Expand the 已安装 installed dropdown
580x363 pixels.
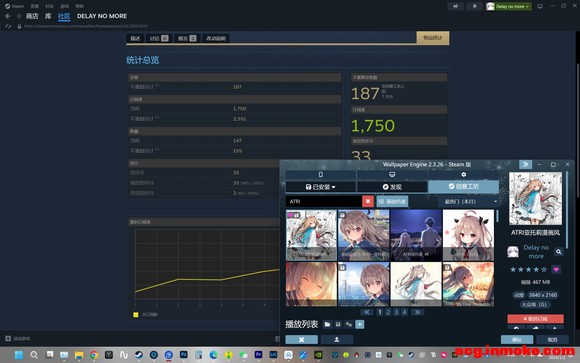[x=320, y=187]
